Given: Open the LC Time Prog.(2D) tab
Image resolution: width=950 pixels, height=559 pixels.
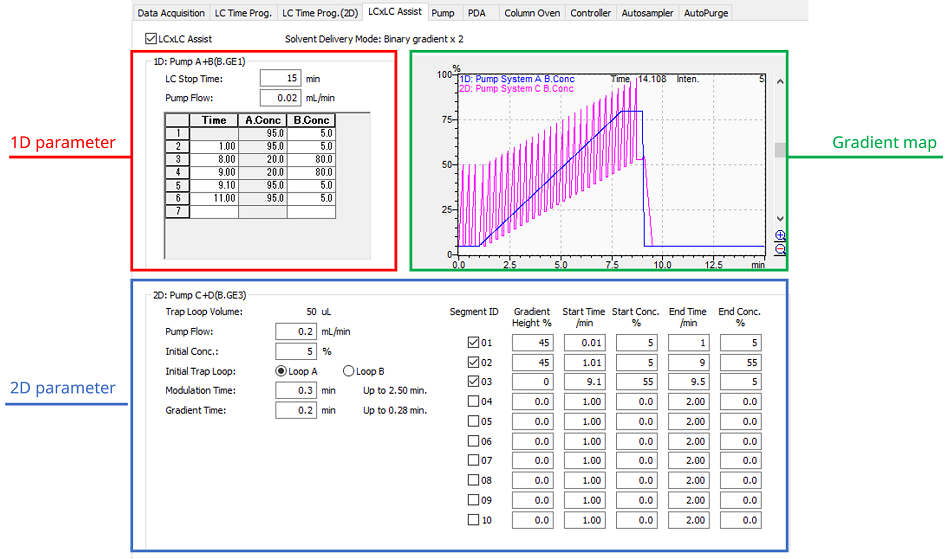Looking at the screenshot, I should [x=318, y=13].
